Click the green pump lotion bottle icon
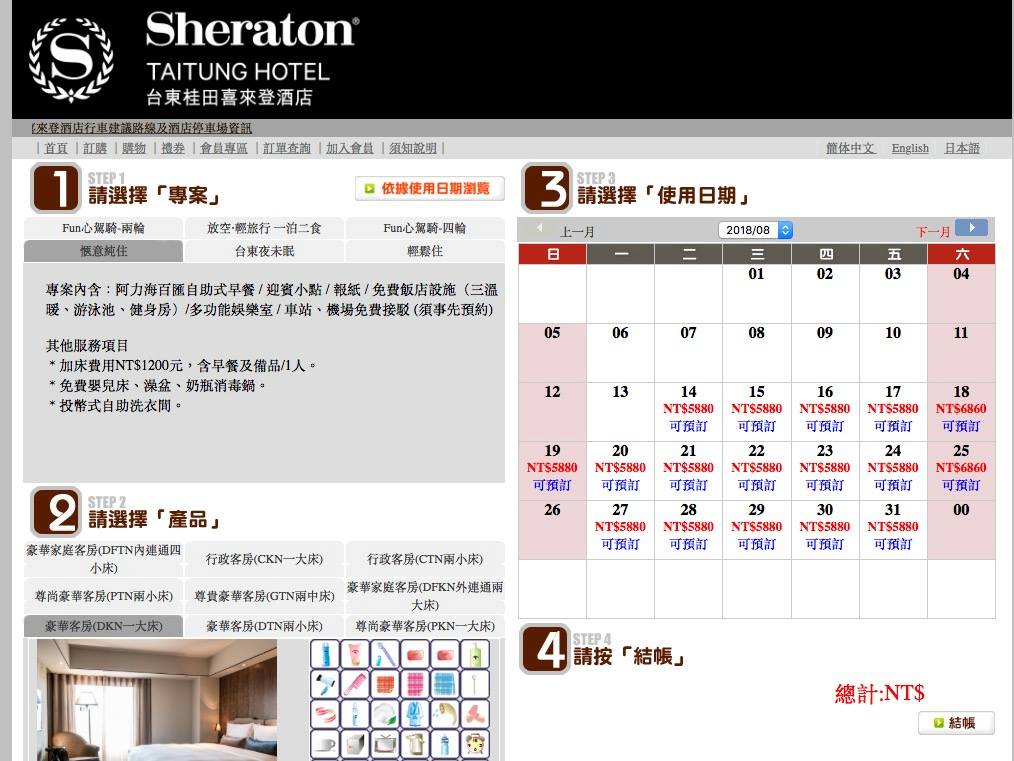The height and width of the screenshot is (761, 1014). click(x=475, y=654)
